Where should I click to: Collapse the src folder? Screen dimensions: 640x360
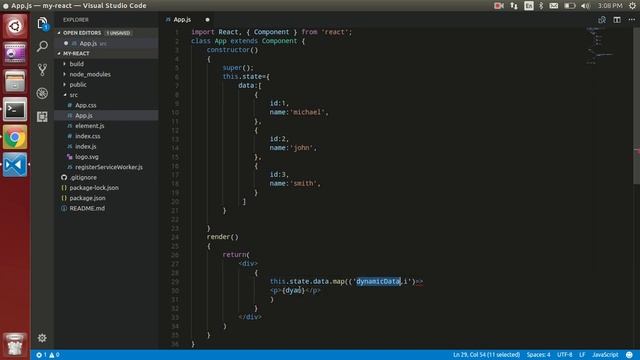tap(73, 95)
